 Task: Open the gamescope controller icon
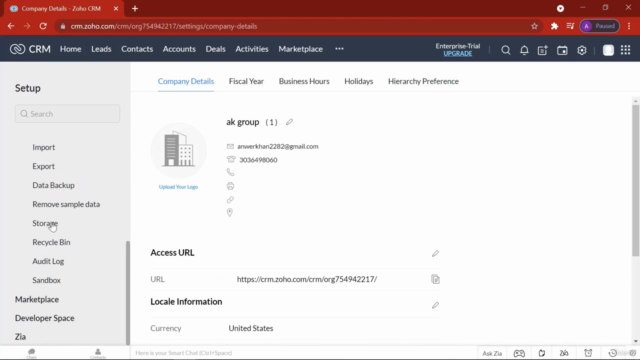point(519,353)
